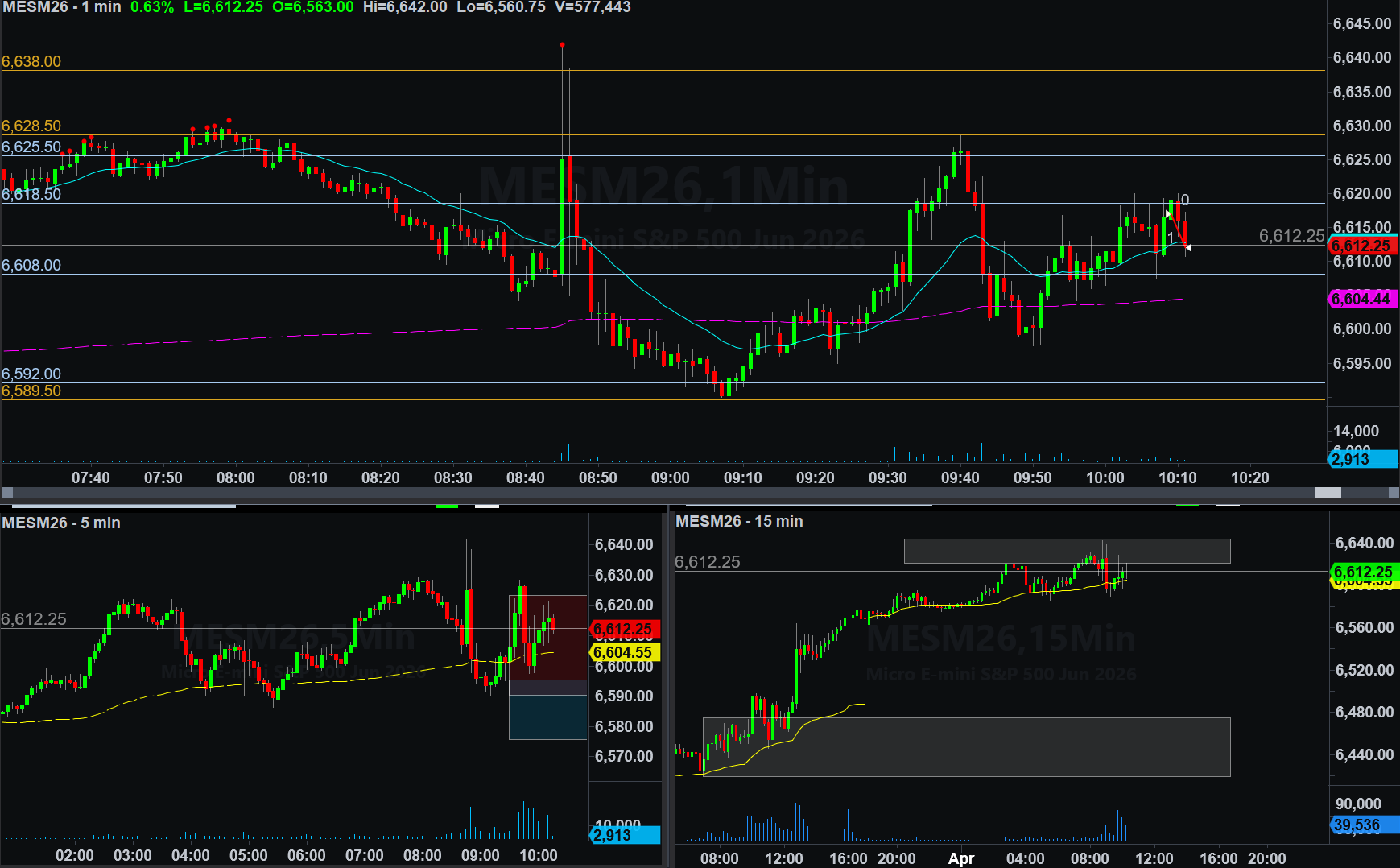Viewport: 1400px width, 868px height.
Task: Click the yellow 6,604.55 tag on 5 min chart
Action: click(x=625, y=652)
